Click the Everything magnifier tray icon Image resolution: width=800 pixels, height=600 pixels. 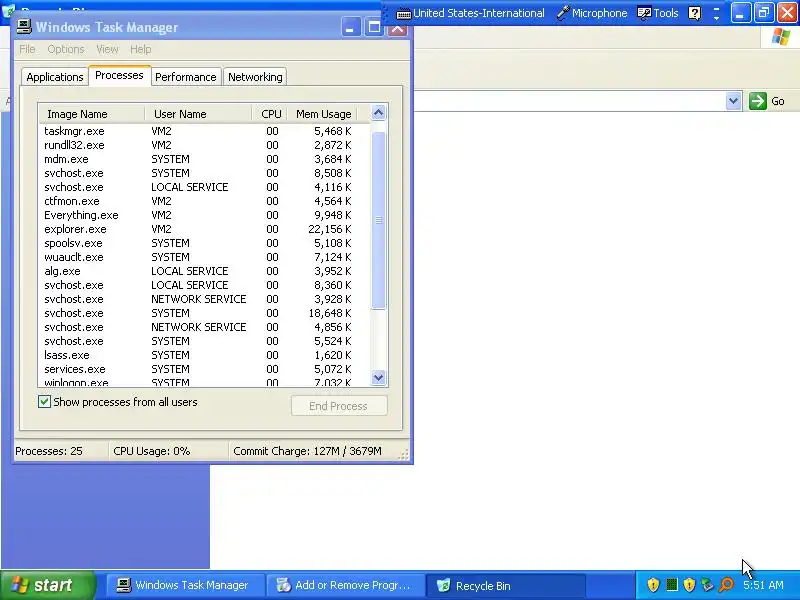(x=726, y=585)
